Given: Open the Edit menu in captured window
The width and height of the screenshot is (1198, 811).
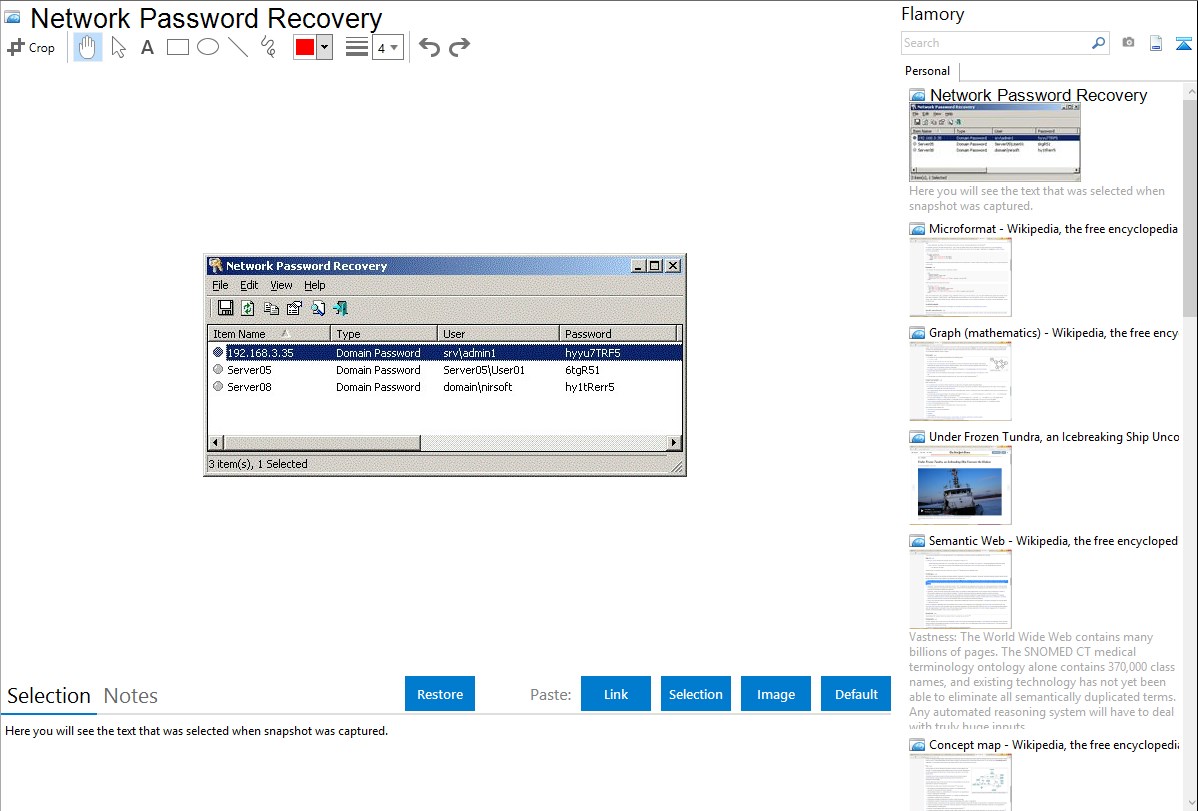Looking at the screenshot, I should 249,285.
